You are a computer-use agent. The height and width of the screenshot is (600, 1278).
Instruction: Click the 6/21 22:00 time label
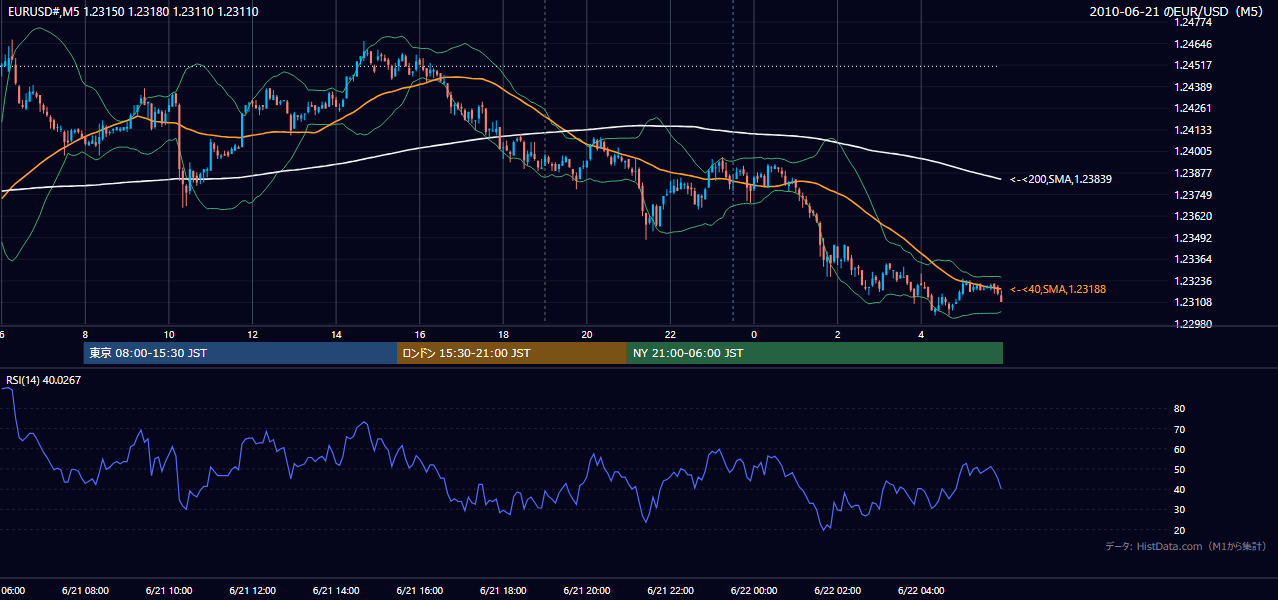click(670, 591)
